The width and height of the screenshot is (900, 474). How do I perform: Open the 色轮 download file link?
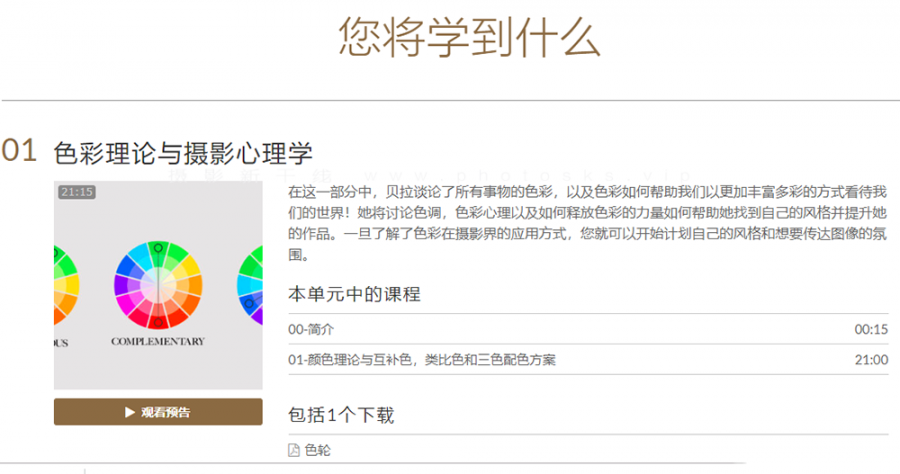click(317, 450)
